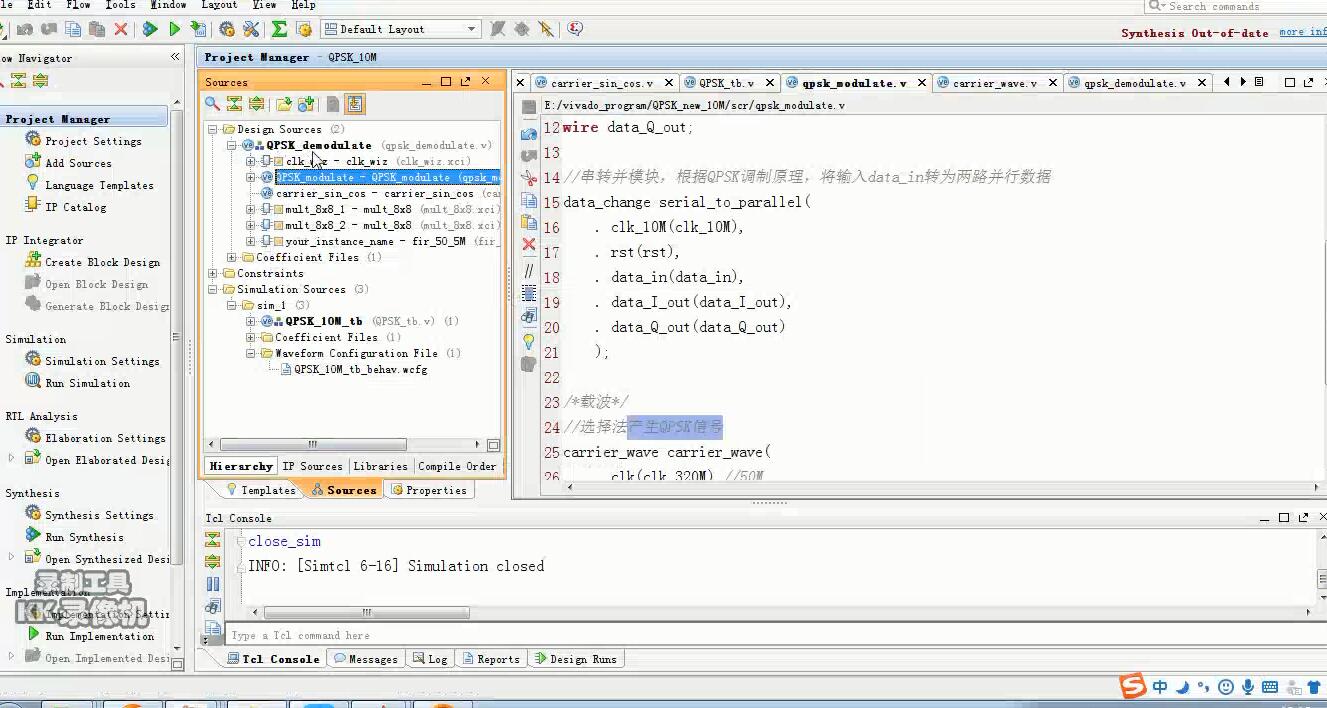The height and width of the screenshot is (708, 1327).
Task: Expand the mult_8x8_1 tree node
Action: (x=251, y=210)
